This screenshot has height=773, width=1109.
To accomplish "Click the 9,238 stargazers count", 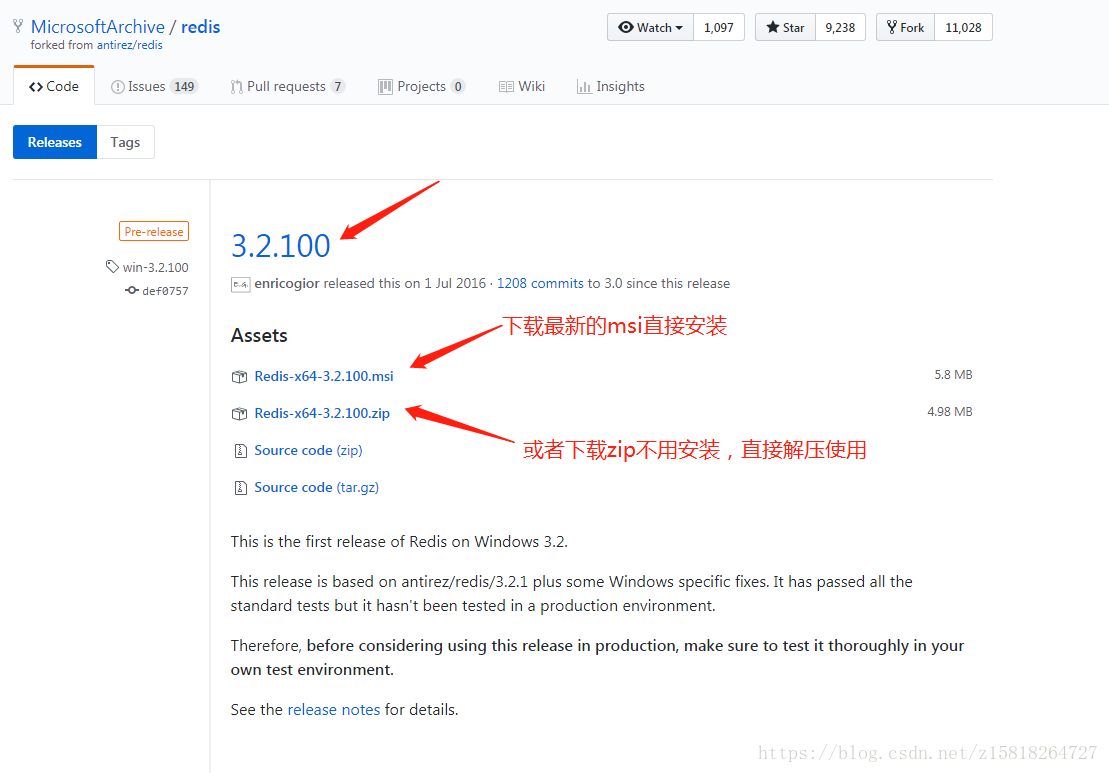I will point(840,28).
